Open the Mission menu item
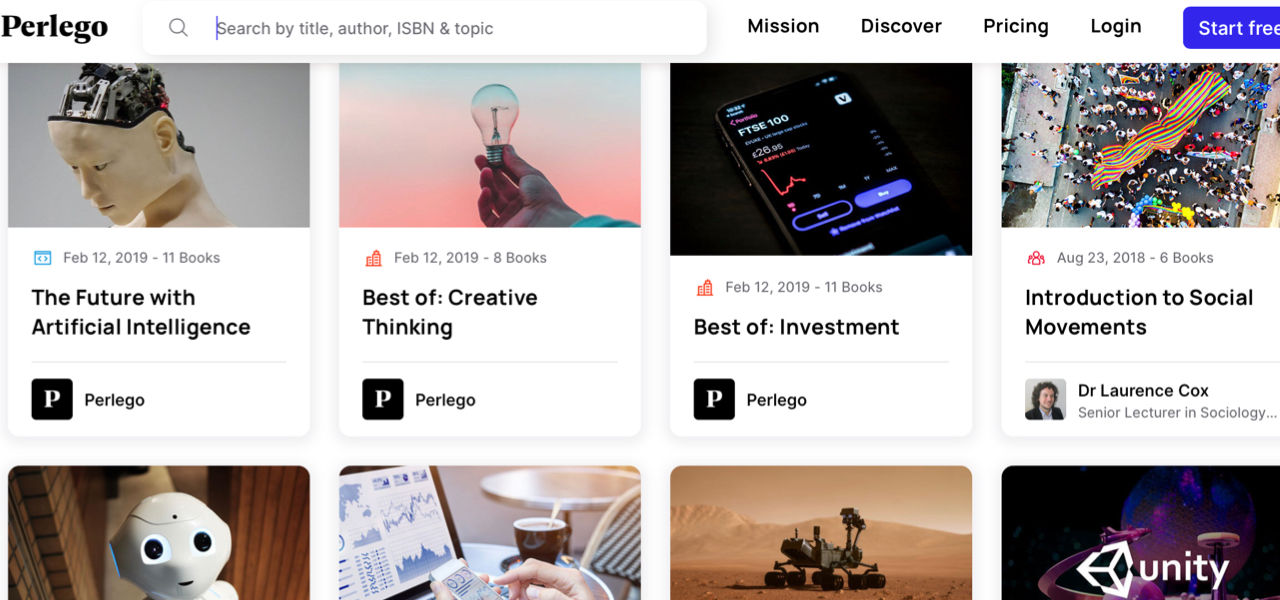The height and width of the screenshot is (600, 1280). (x=783, y=27)
